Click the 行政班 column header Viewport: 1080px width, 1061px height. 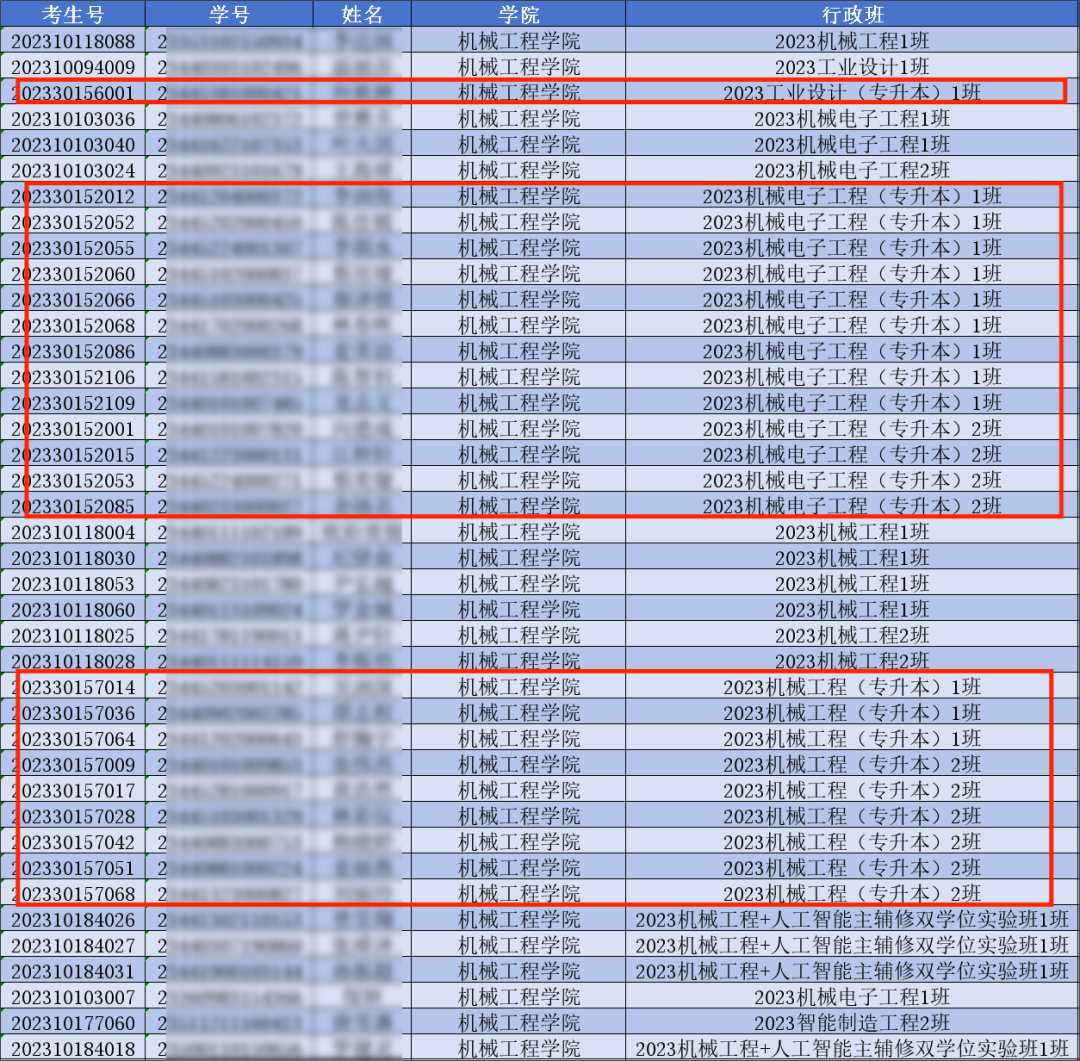[x=853, y=14]
